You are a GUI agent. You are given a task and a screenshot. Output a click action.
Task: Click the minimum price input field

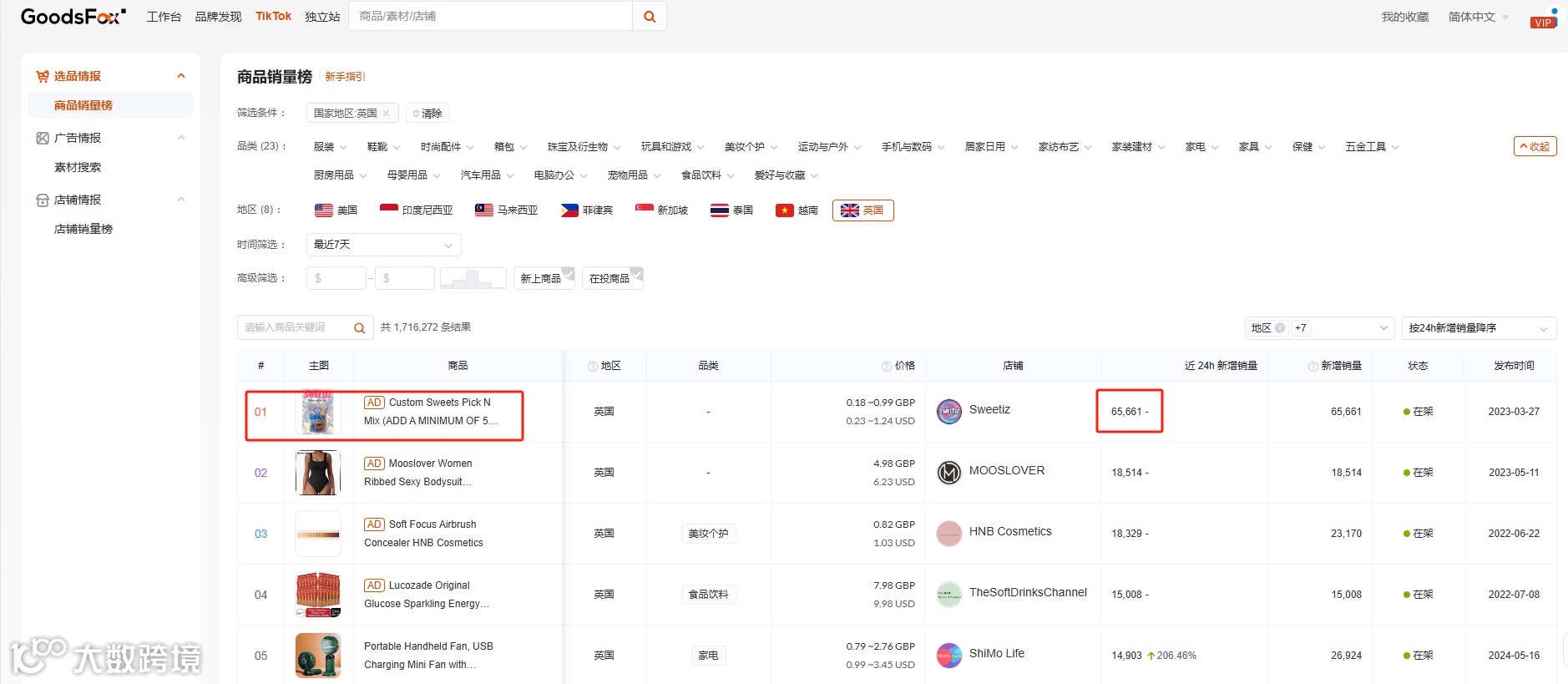pos(336,278)
